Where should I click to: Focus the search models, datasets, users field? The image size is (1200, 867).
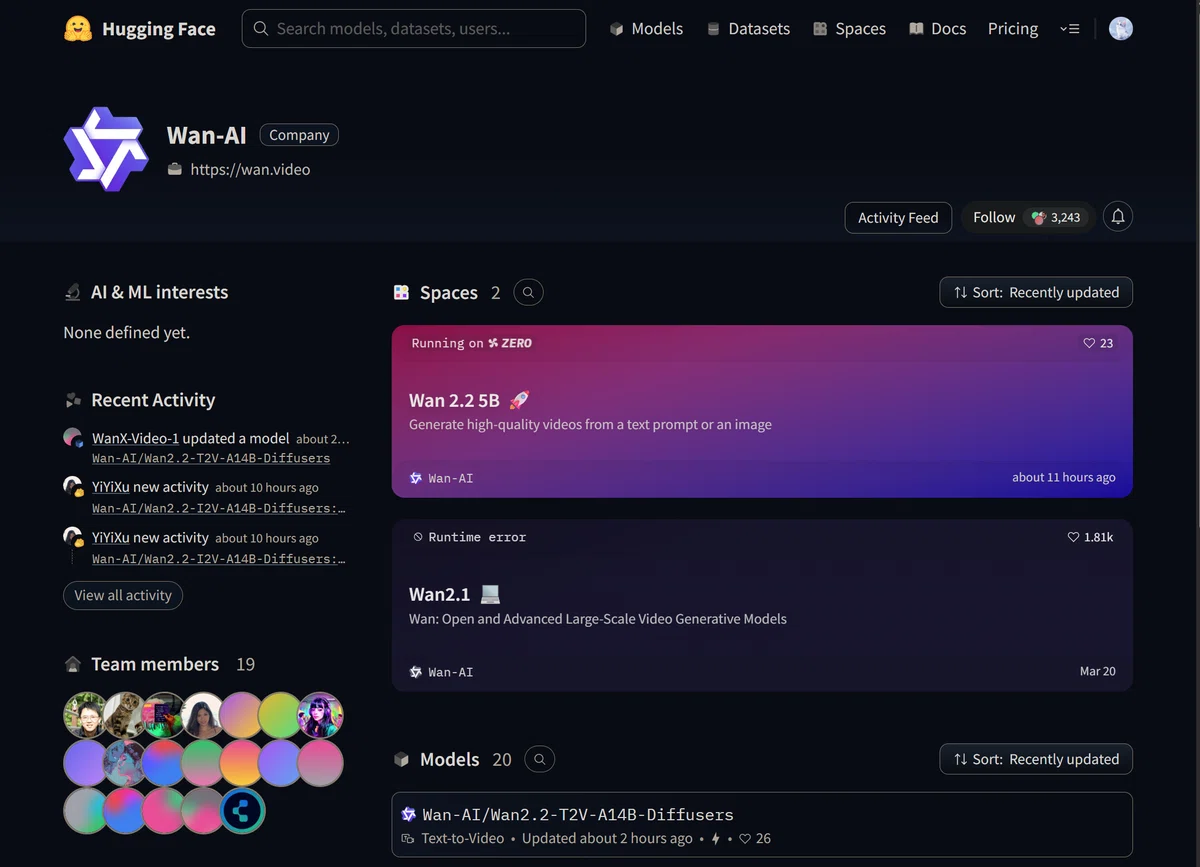414,29
